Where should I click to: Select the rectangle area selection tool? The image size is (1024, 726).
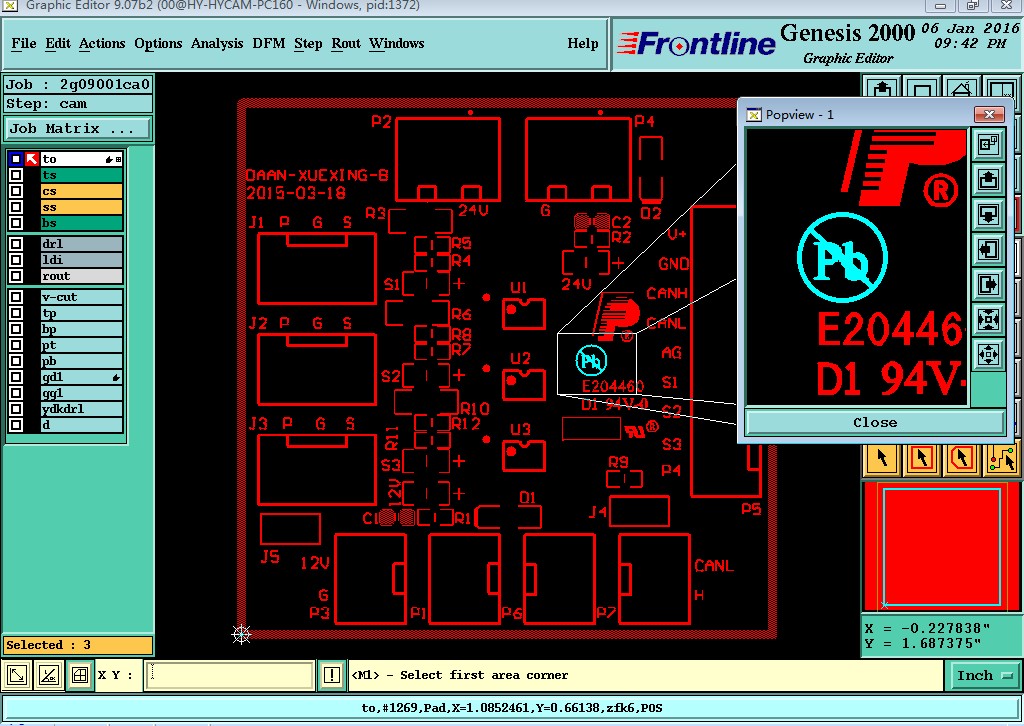[x=922, y=459]
